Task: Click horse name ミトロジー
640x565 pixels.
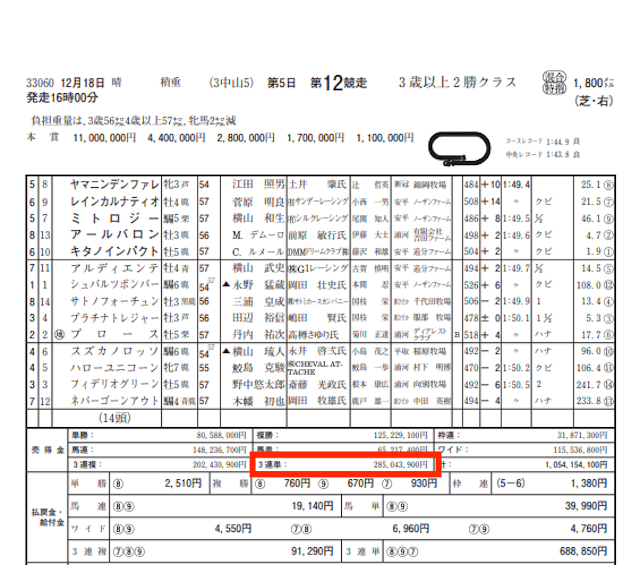Action: click(114, 218)
